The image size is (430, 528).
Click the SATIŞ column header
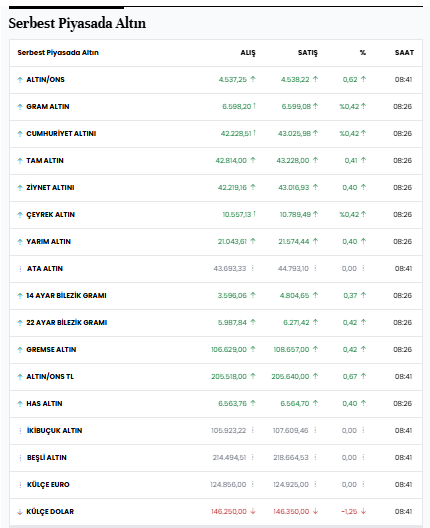(x=307, y=53)
